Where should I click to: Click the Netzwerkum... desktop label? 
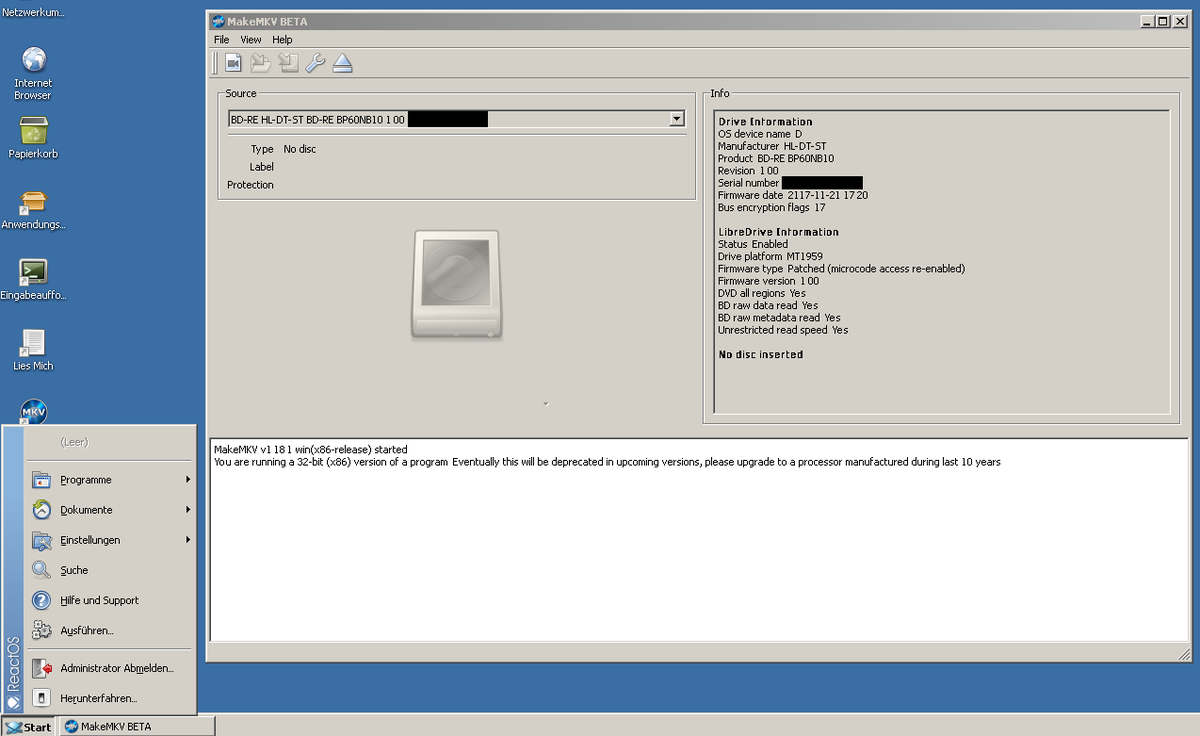(33, 12)
